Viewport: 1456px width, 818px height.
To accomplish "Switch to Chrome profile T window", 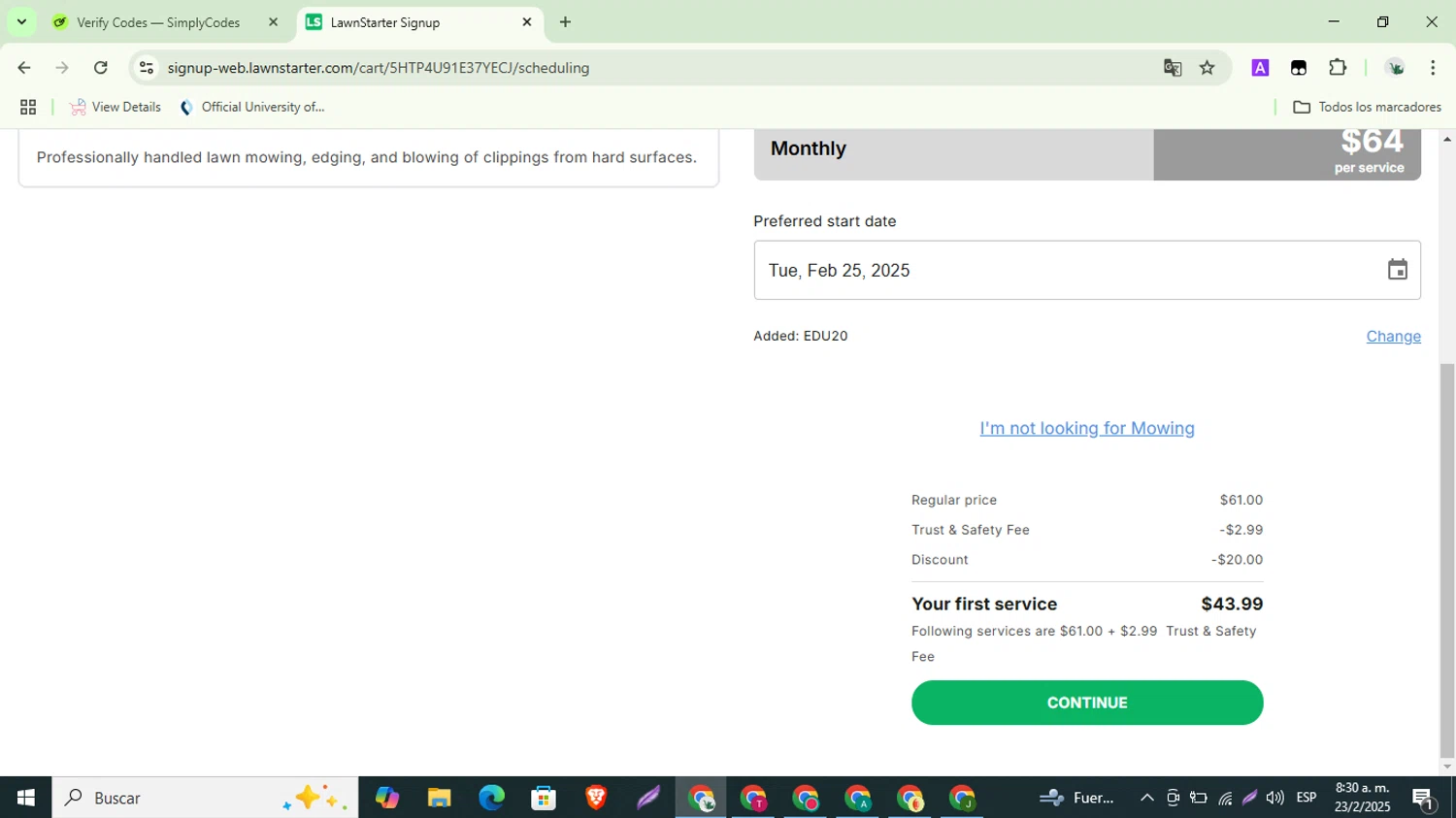I will tap(753, 798).
